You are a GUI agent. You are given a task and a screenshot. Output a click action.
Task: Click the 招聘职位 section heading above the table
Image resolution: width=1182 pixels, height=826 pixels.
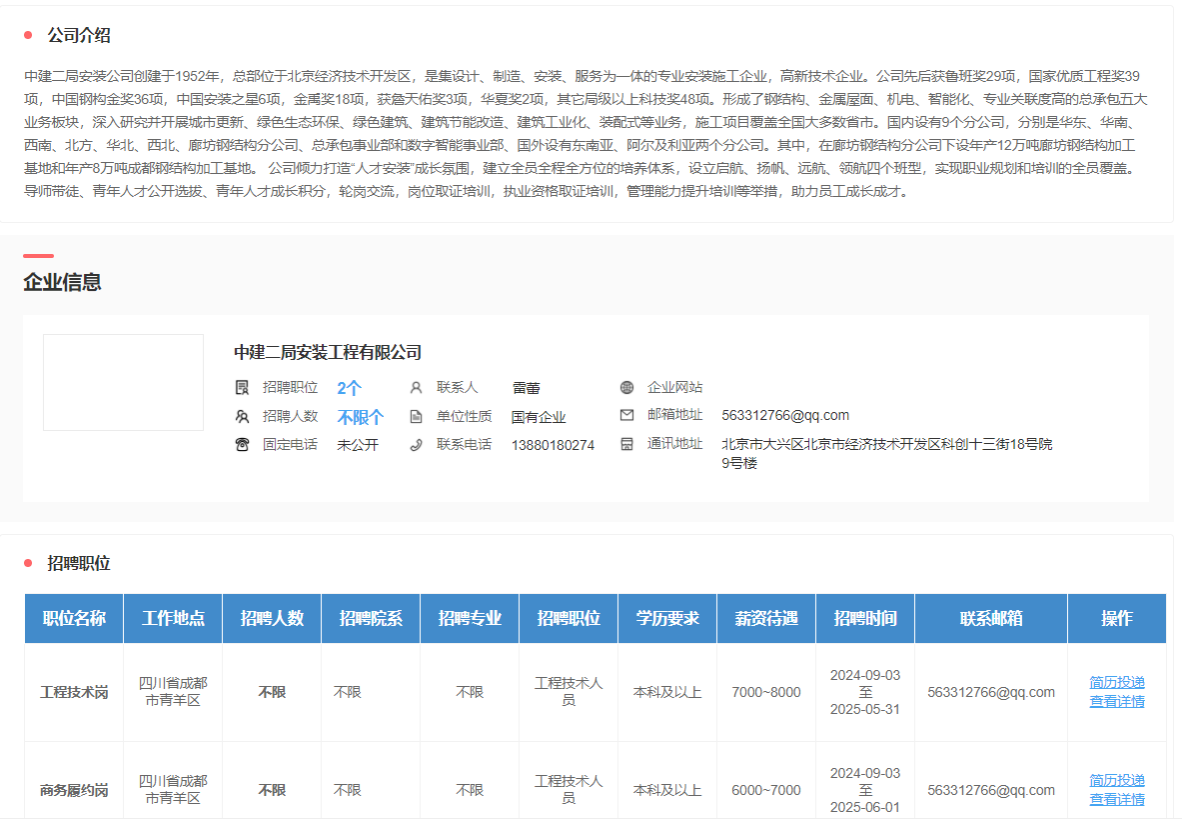tap(79, 564)
